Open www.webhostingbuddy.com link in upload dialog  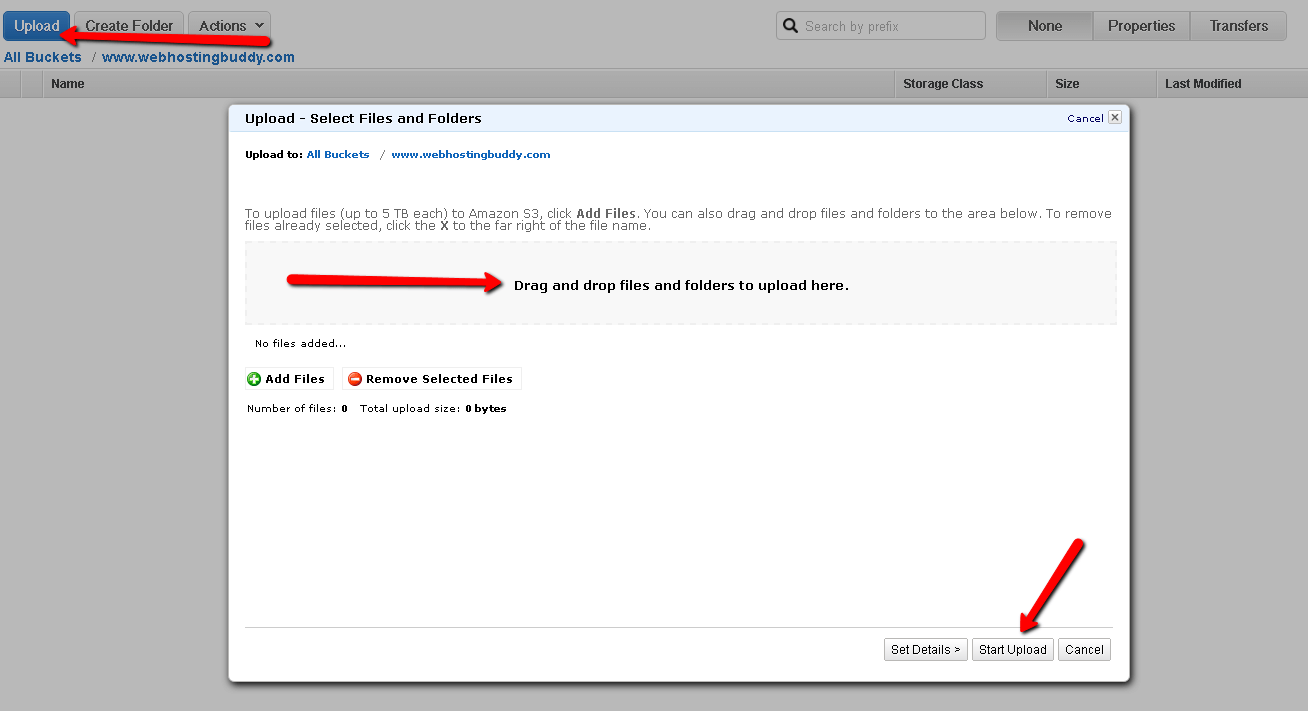tap(471, 155)
